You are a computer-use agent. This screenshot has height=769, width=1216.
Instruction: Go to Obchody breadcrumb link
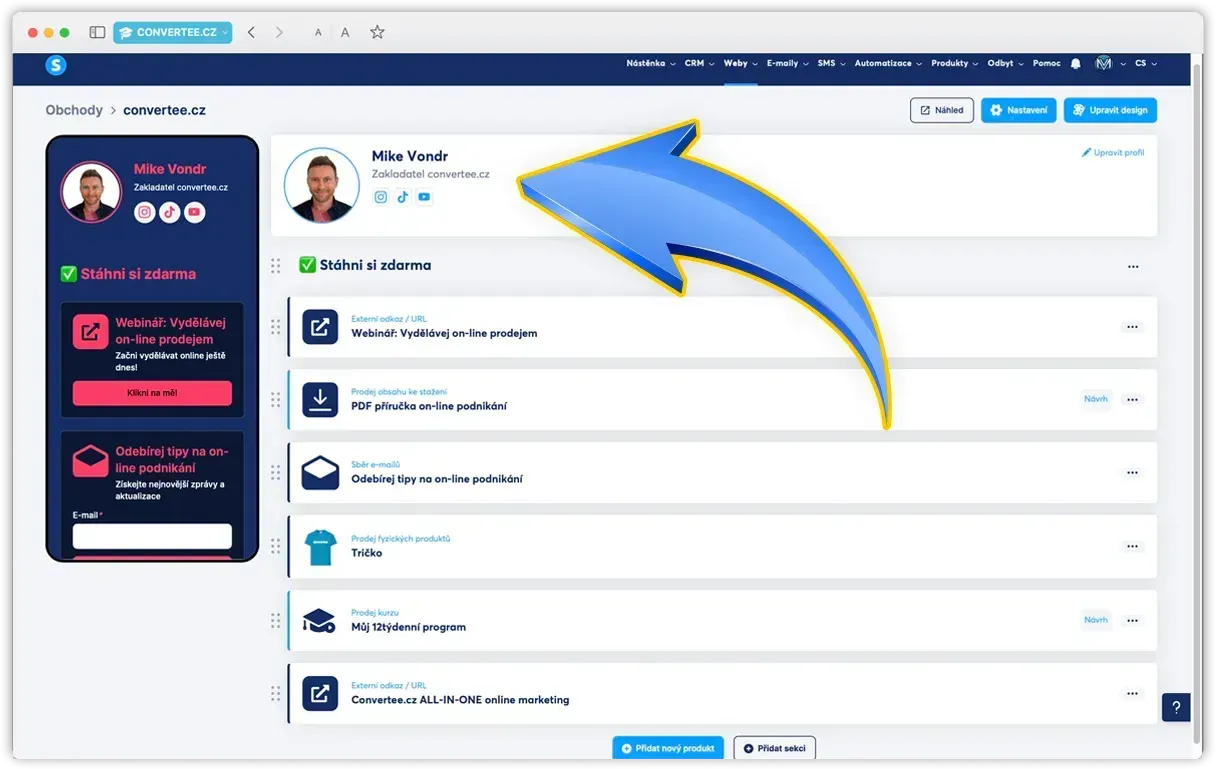(x=74, y=110)
